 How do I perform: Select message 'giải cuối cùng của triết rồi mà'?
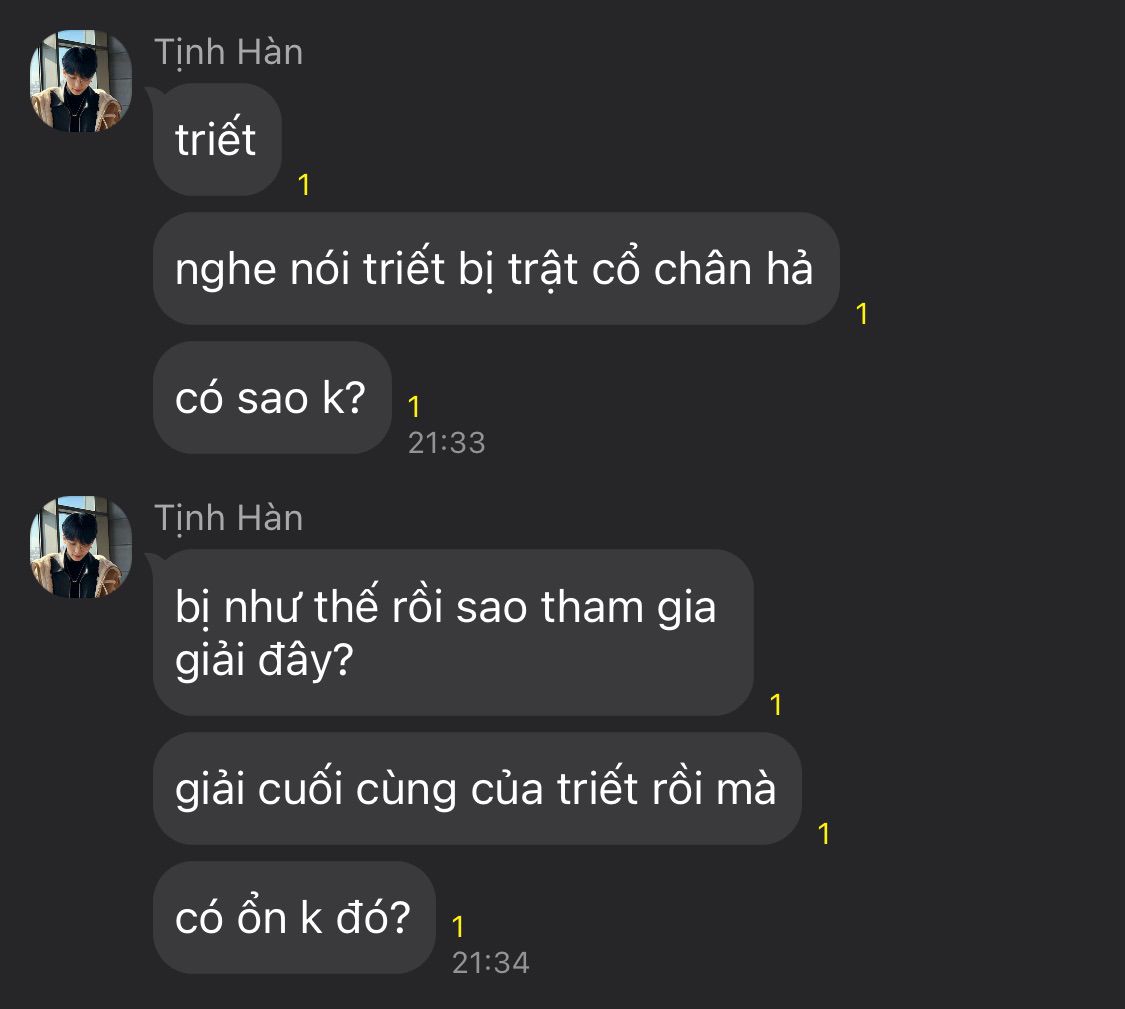tap(477, 789)
